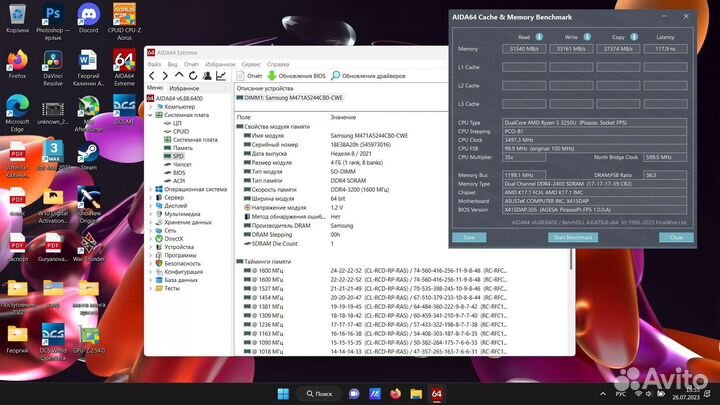Open the Файл menu in AIDA64
Screen dimensions: 720x405
(x=154, y=64)
